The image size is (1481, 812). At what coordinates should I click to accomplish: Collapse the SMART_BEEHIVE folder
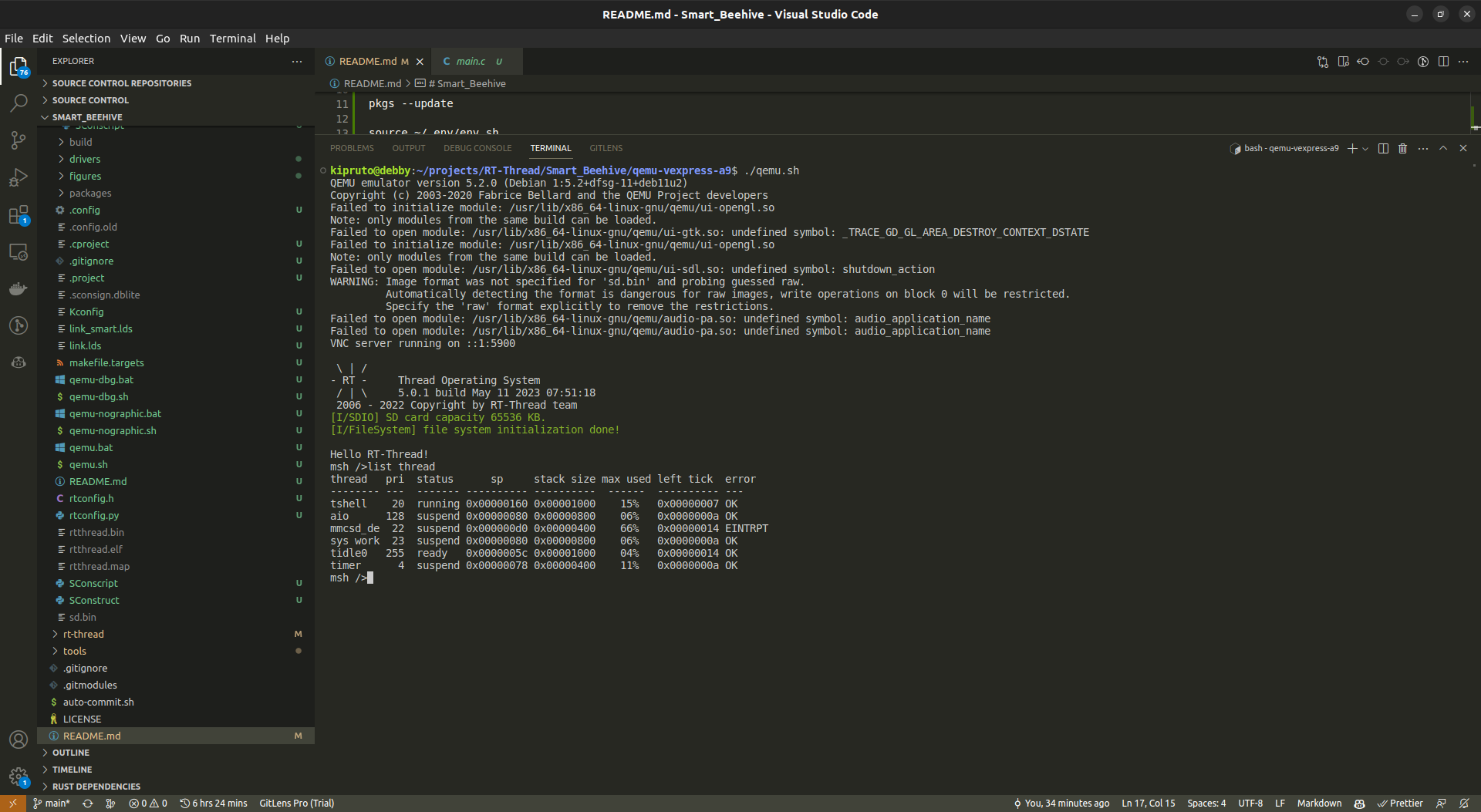tap(46, 116)
